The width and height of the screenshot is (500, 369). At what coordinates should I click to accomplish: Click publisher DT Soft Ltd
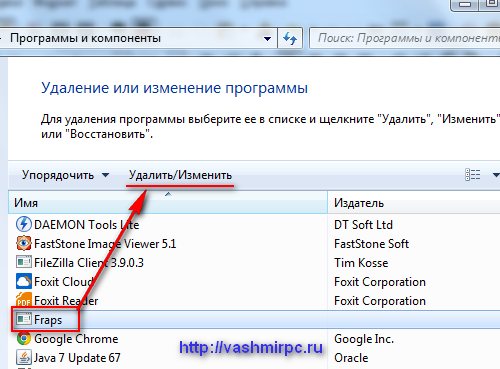click(x=363, y=225)
